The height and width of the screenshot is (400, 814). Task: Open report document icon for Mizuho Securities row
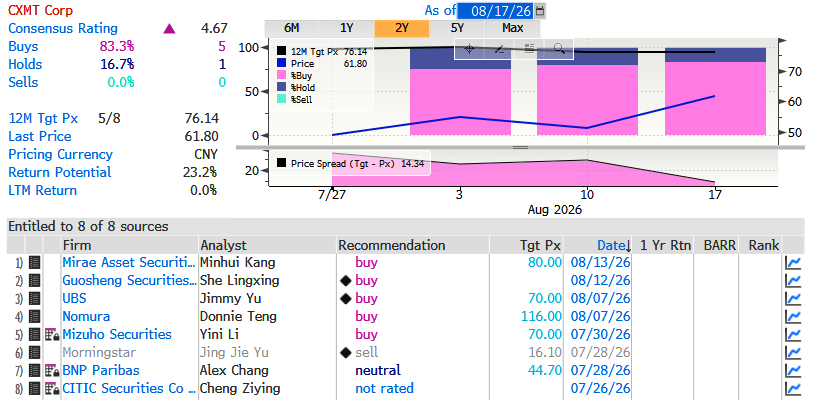[34, 335]
